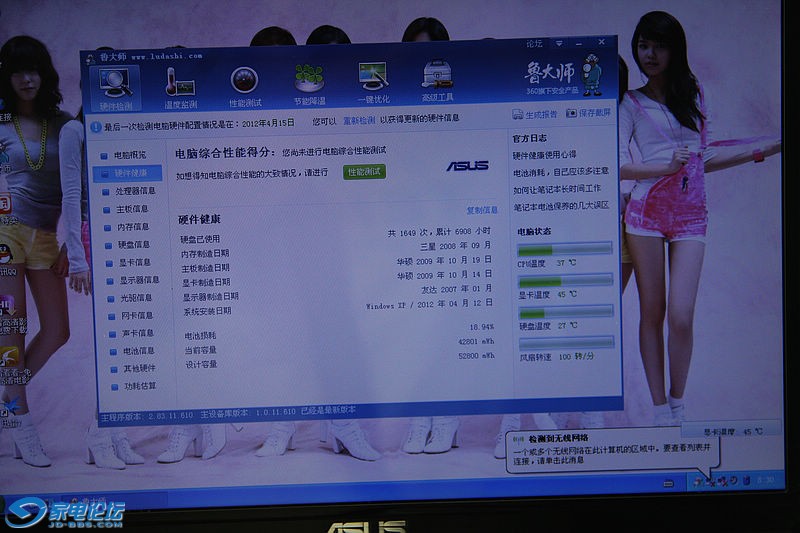Open the 节能降温 energy saving icon

click(309, 85)
